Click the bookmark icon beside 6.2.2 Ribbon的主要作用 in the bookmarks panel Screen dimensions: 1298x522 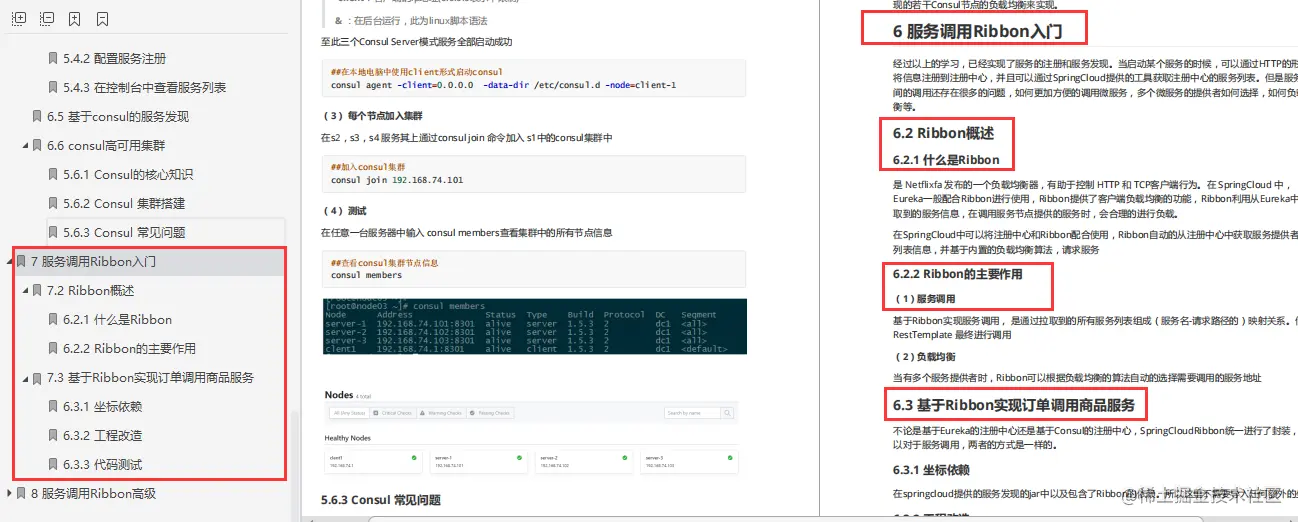tap(53, 348)
